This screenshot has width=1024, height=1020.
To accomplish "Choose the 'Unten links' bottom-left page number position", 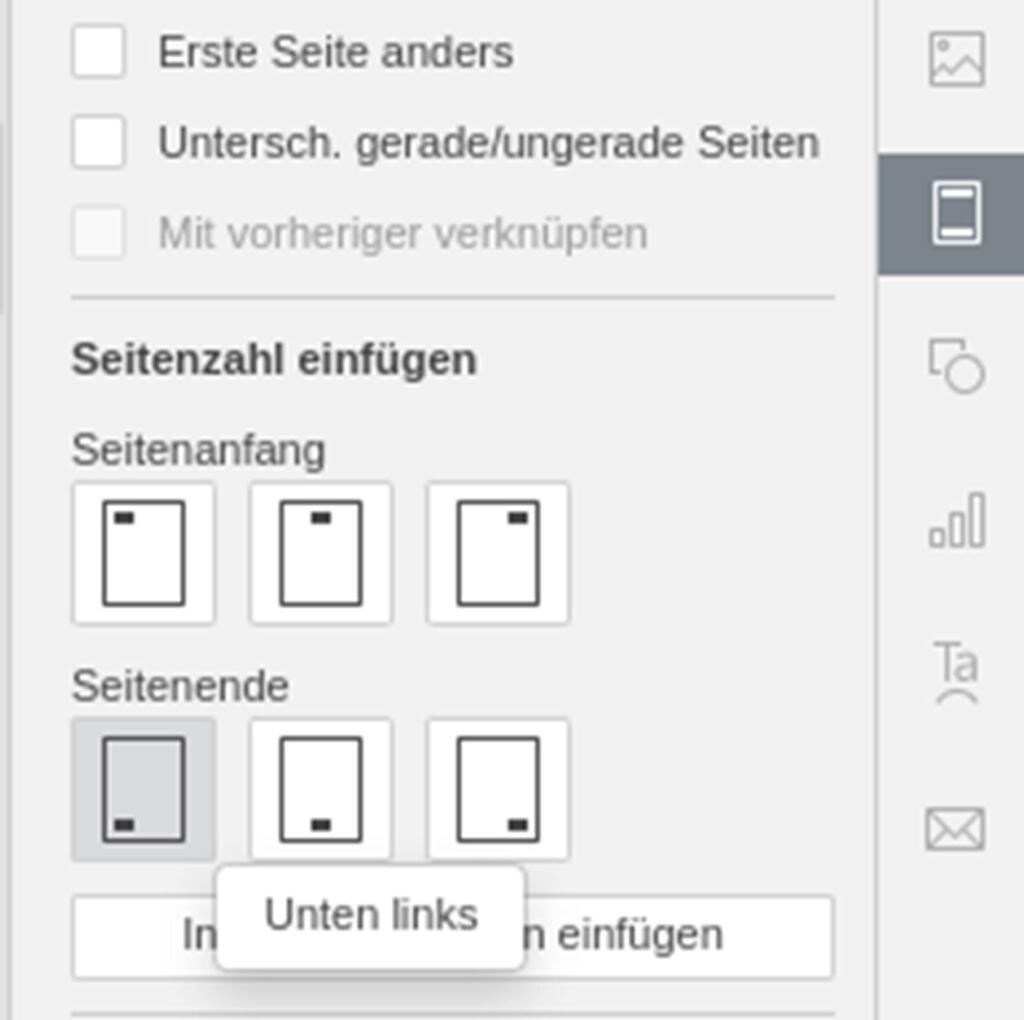I will click(x=144, y=789).
